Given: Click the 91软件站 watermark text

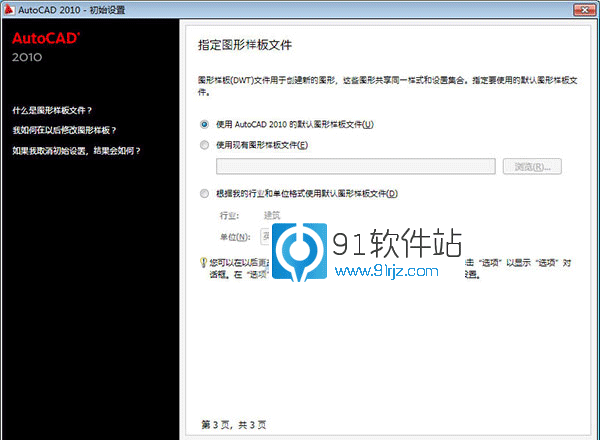Looking at the screenshot, I should (x=400, y=242).
